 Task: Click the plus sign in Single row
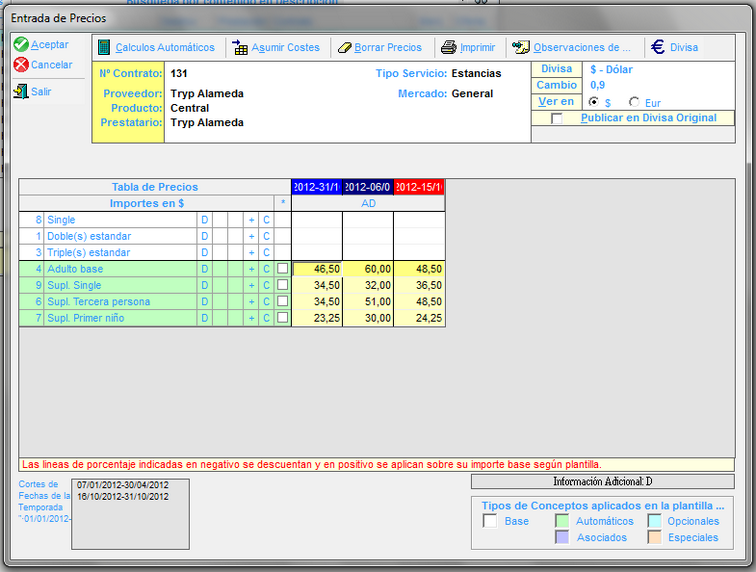[251, 220]
